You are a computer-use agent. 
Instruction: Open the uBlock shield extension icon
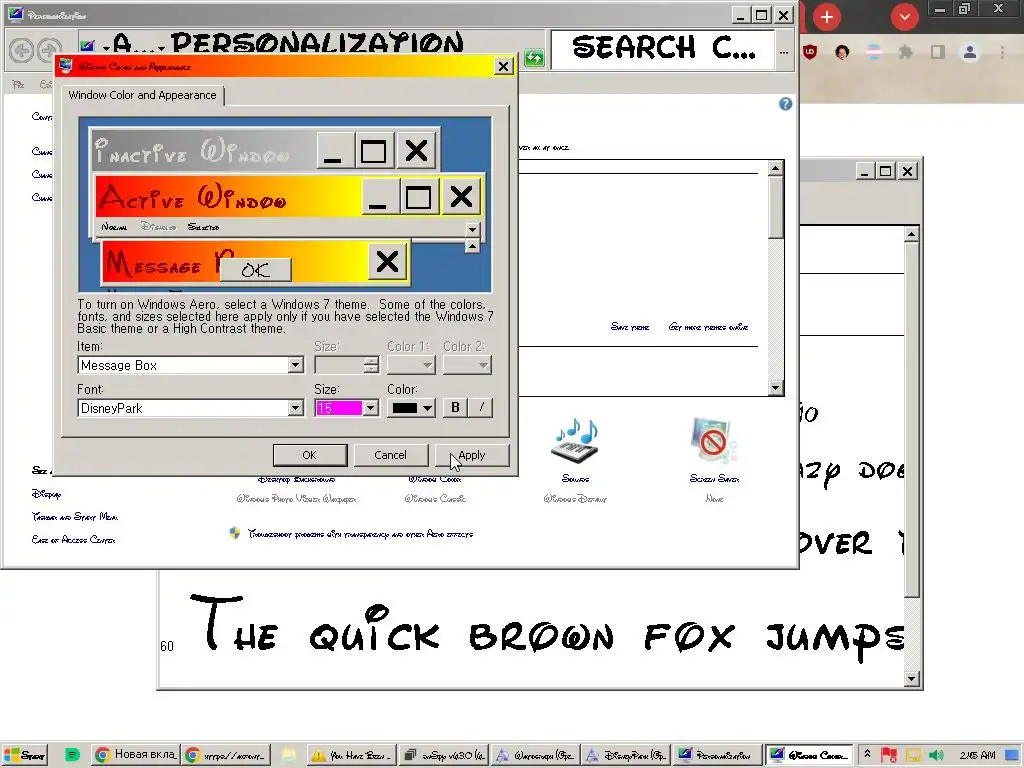(810, 52)
